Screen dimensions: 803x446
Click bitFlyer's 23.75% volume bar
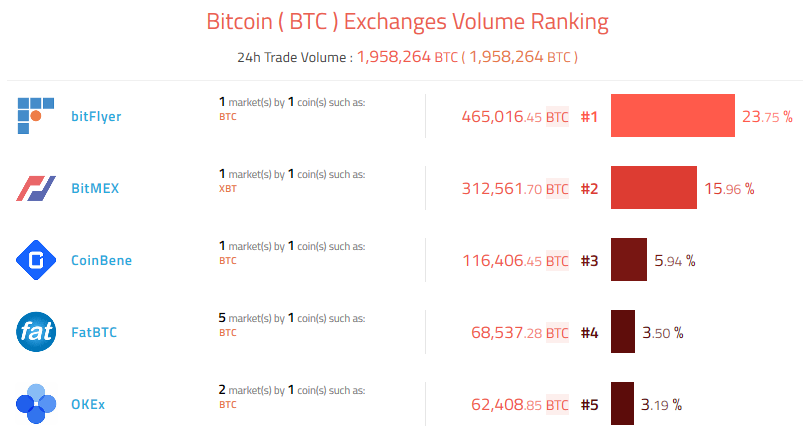(672, 116)
